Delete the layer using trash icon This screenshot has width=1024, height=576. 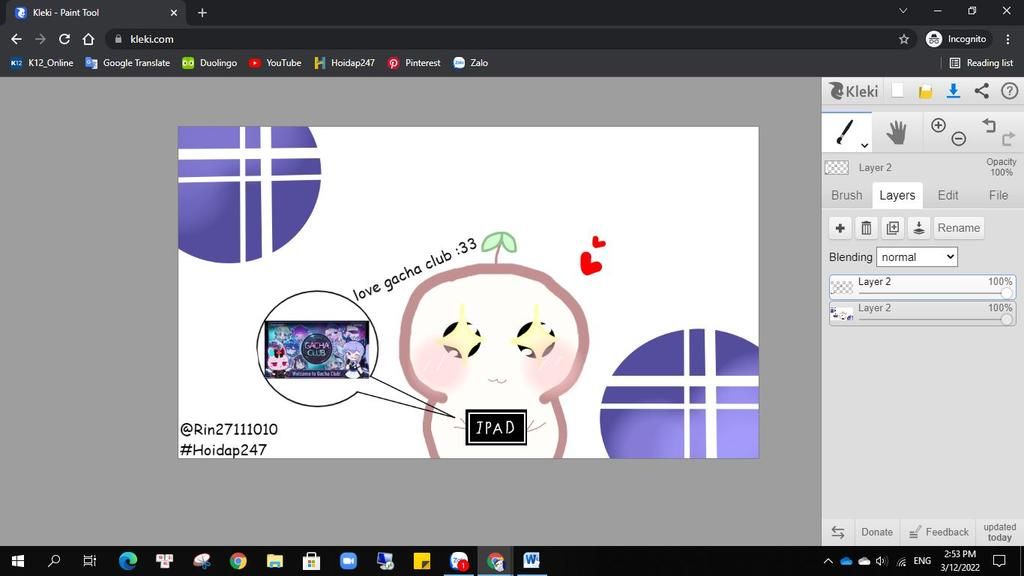pos(866,228)
